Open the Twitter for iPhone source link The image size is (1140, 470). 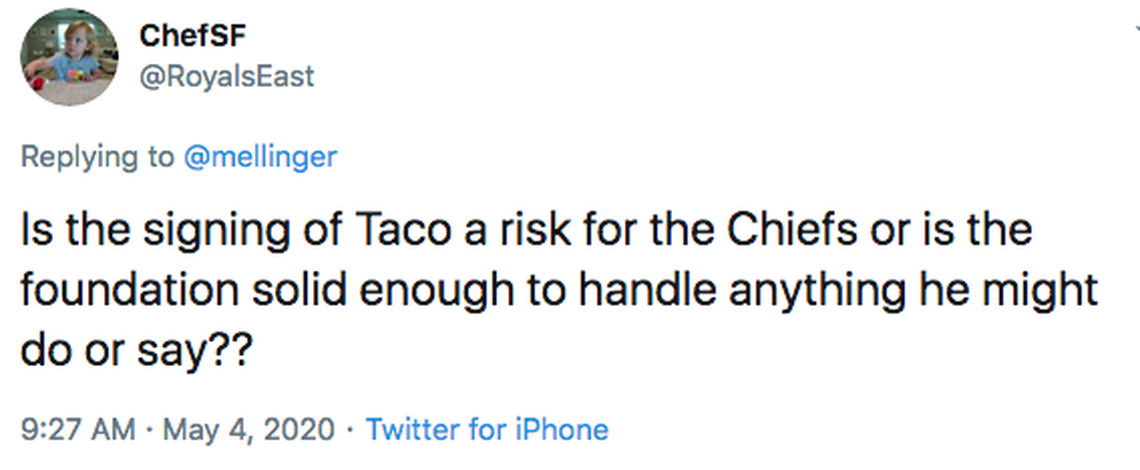point(487,430)
